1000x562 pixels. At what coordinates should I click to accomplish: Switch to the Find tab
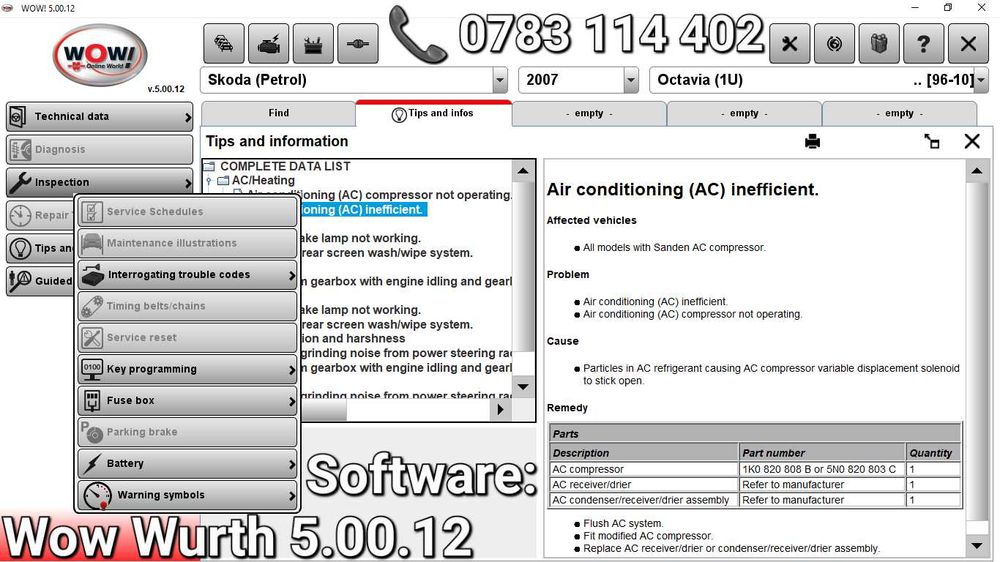pos(279,113)
